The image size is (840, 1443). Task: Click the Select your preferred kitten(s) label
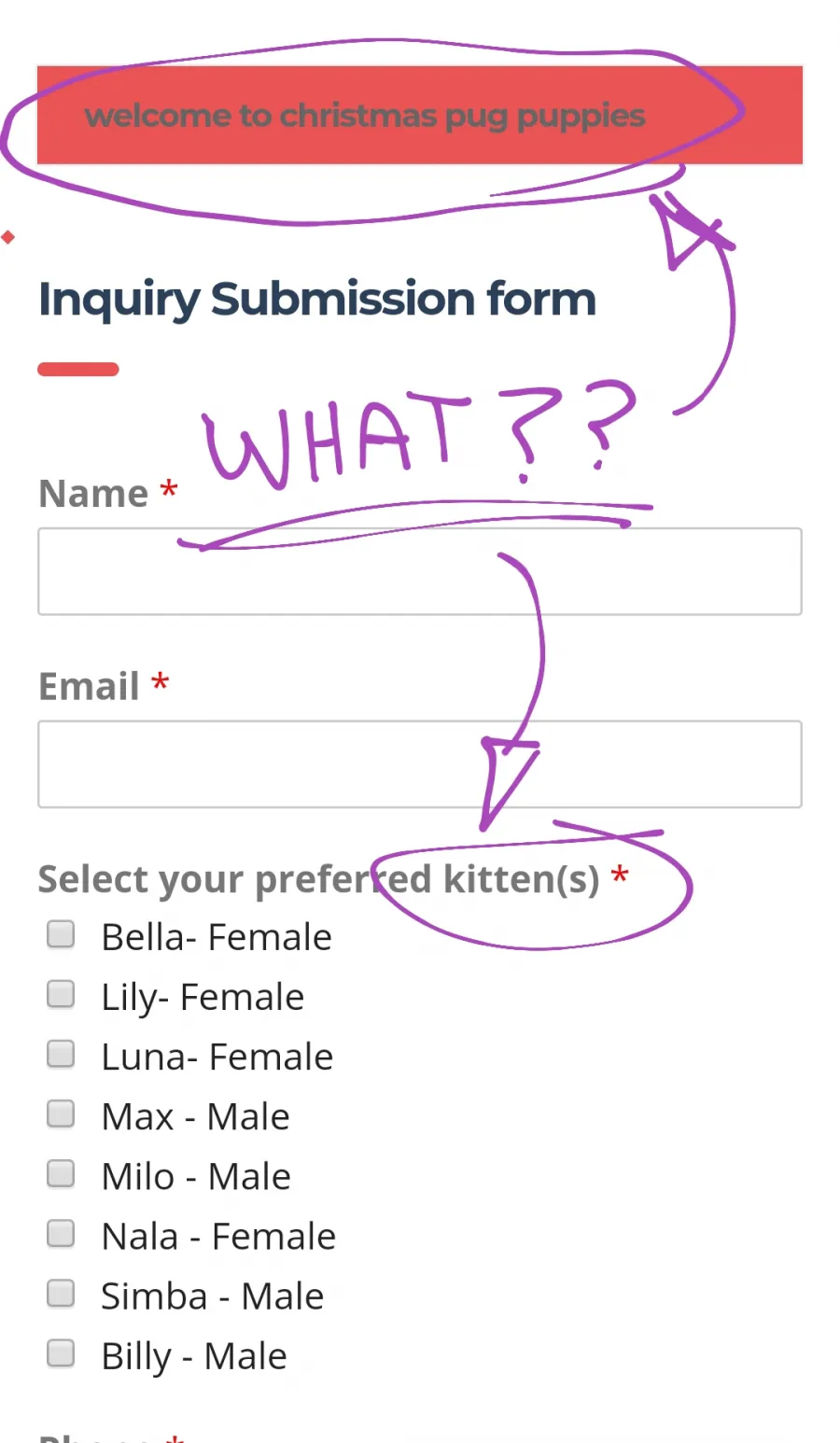click(319, 880)
